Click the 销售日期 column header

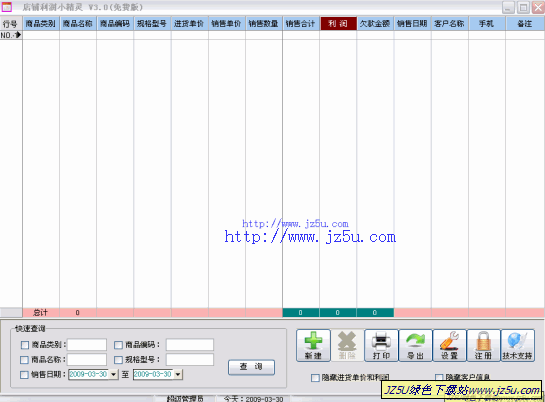click(x=413, y=24)
